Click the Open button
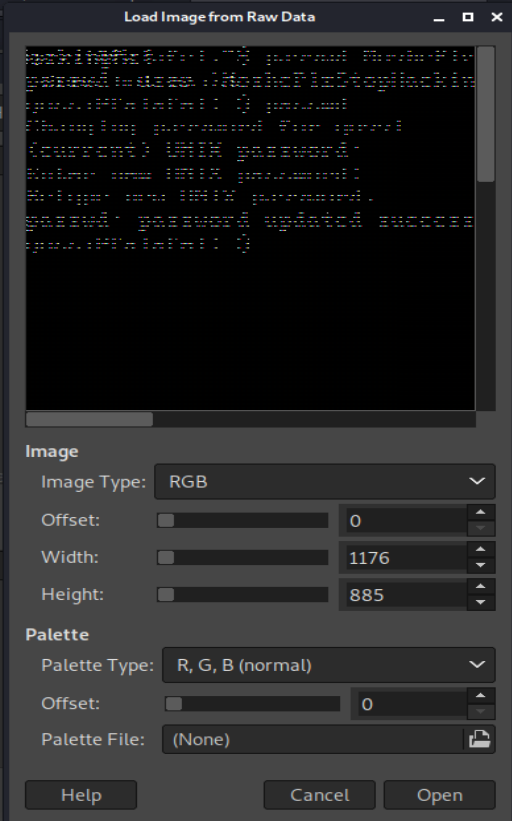This screenshot has width=512, height=821. (x=439, y=795)
